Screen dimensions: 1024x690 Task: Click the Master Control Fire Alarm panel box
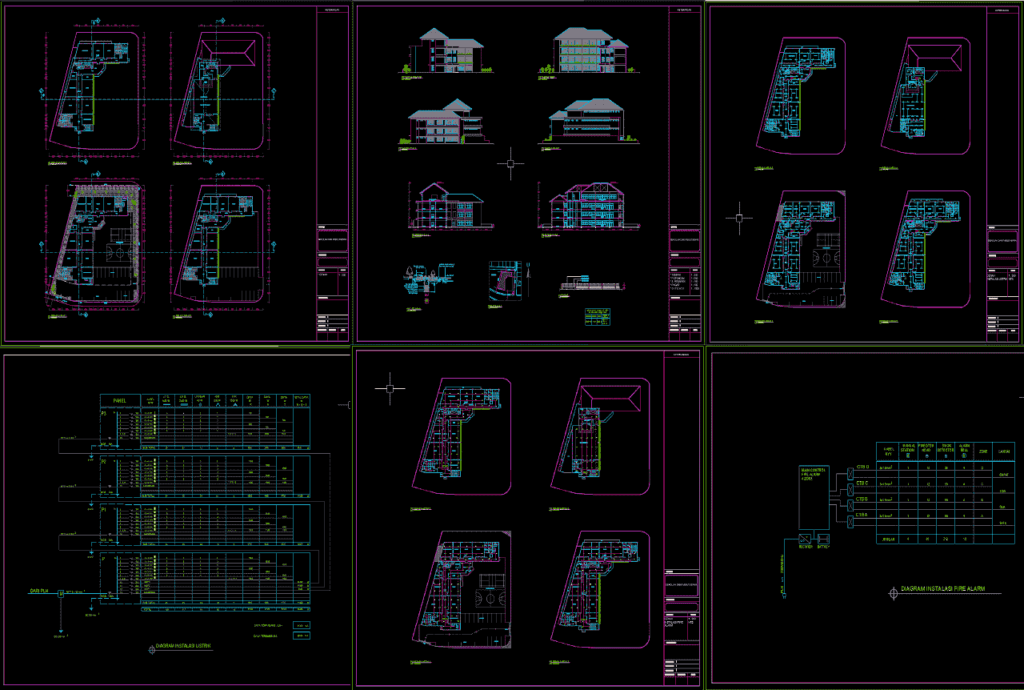814,497
